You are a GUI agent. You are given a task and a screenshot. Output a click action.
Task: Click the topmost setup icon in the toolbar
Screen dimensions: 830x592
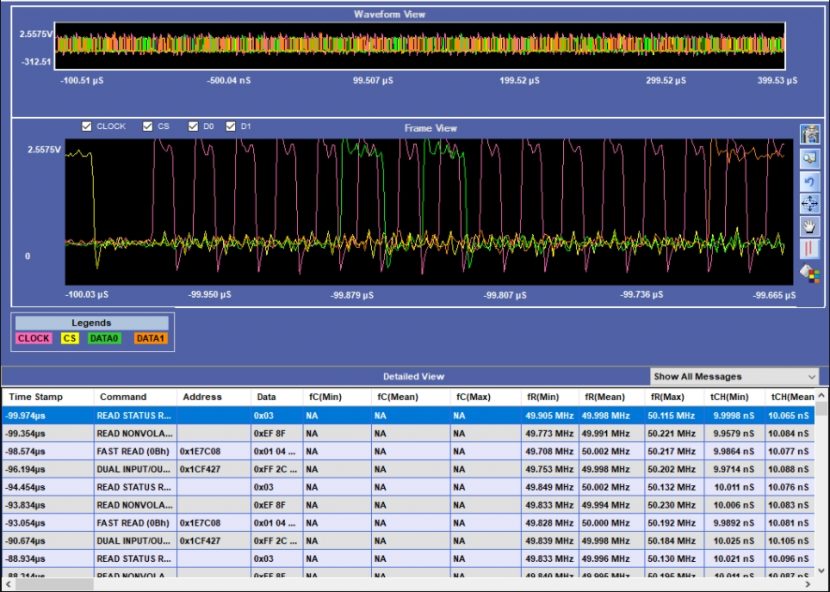(811, 133)
